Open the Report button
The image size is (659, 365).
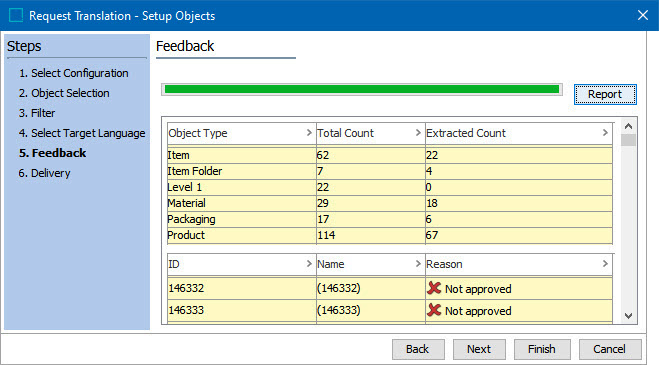605,94
